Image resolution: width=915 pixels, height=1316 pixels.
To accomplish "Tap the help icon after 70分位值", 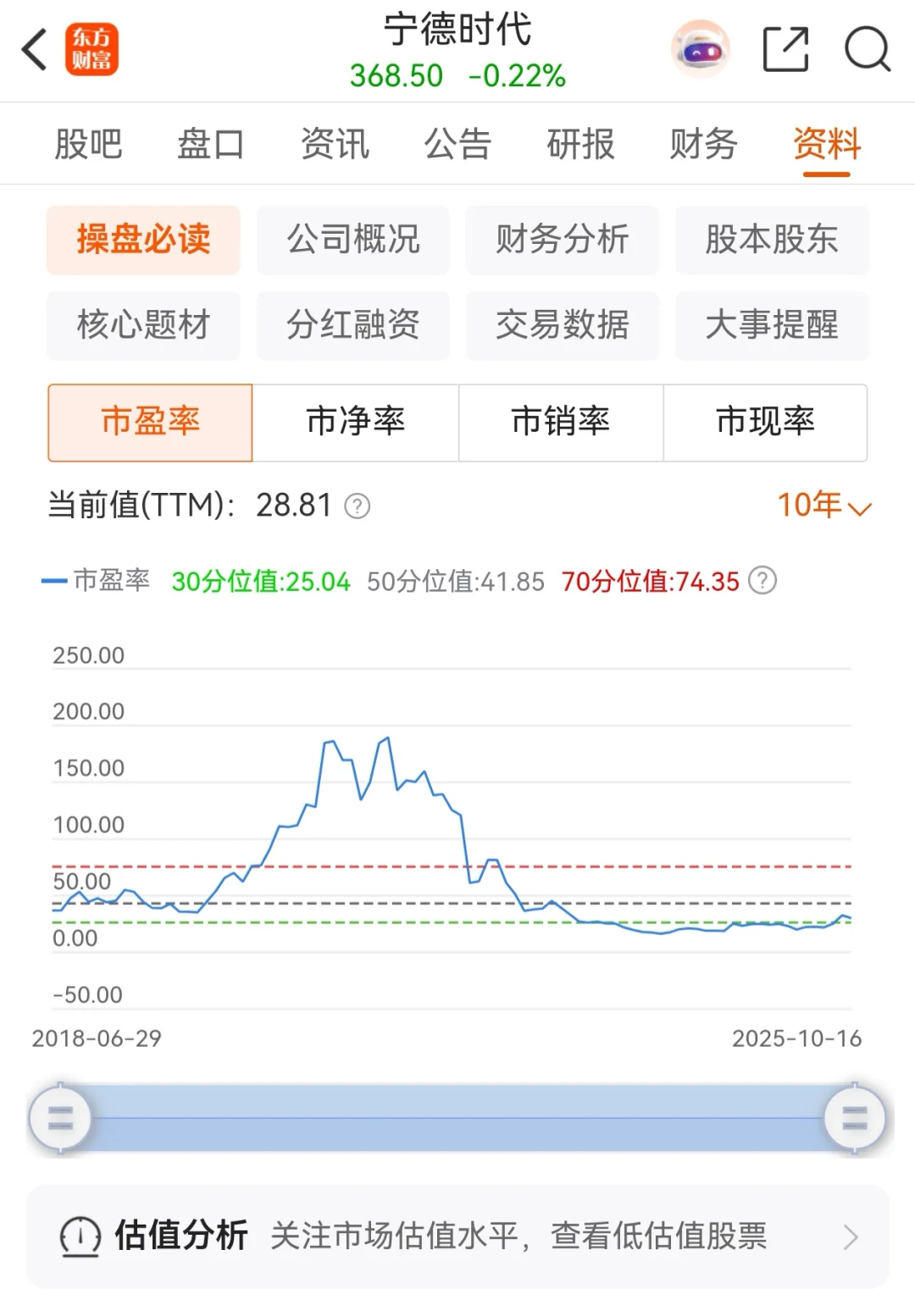I will (x=763, y=581).
